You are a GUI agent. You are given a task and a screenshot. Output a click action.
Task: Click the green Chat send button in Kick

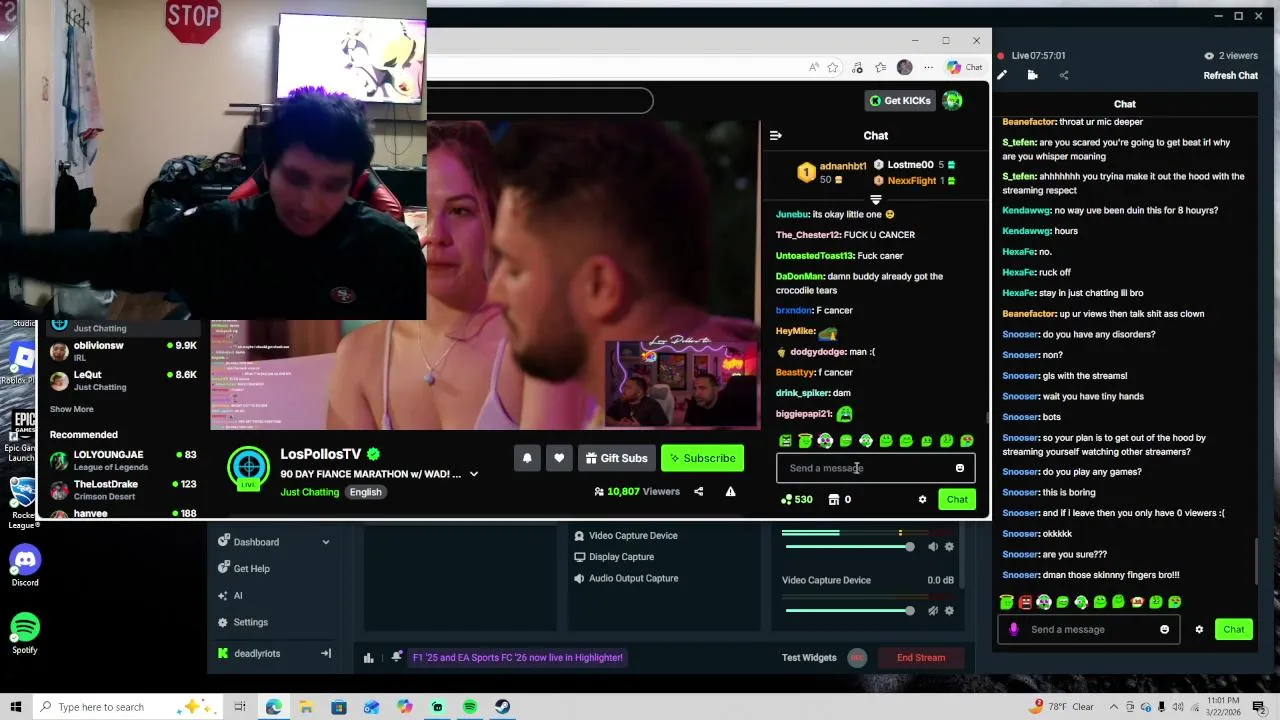957,499
